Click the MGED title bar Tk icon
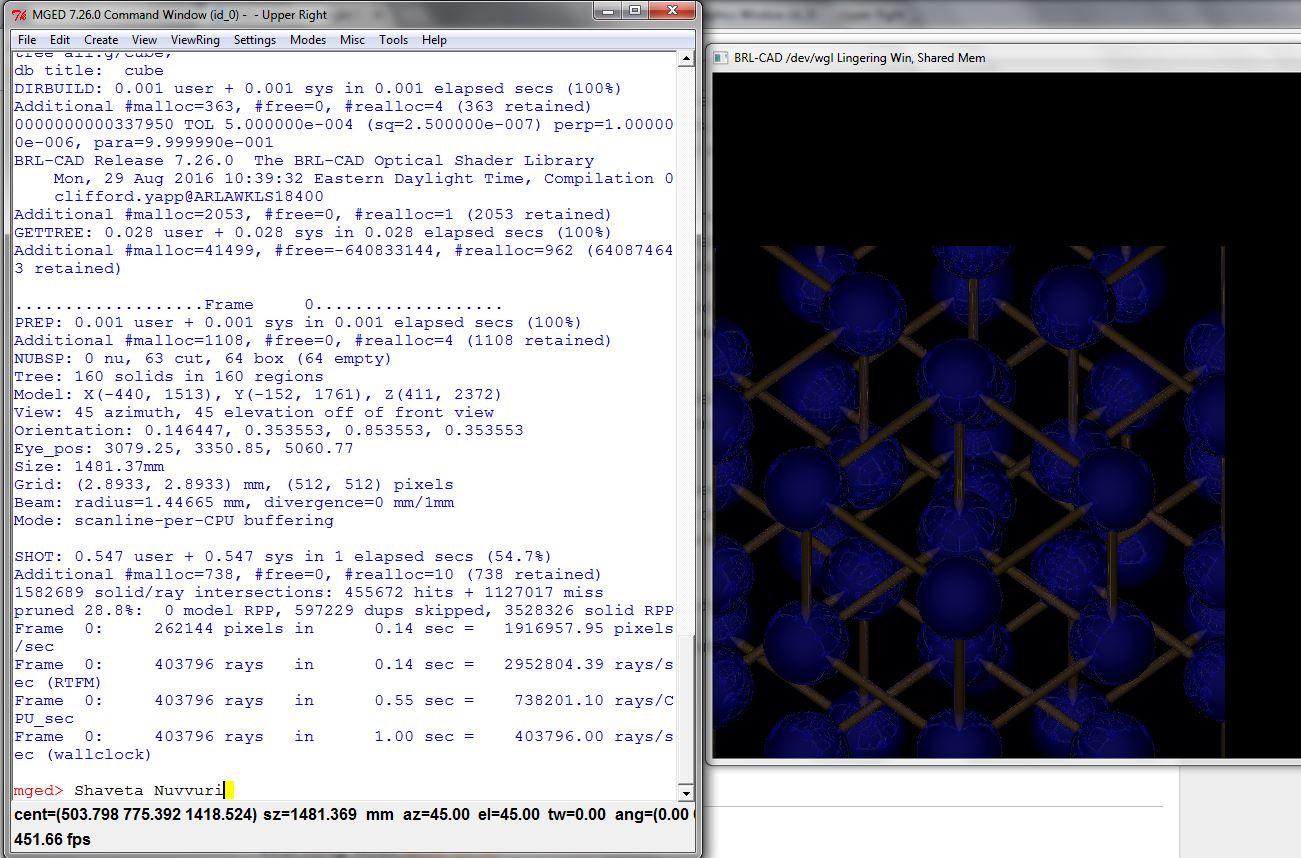This screenshot has width=1301, height=858. 18,14
